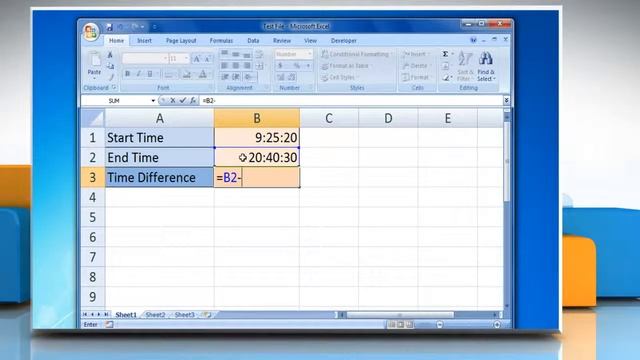Expand the formula bar with the chevron

pos(506,100)
